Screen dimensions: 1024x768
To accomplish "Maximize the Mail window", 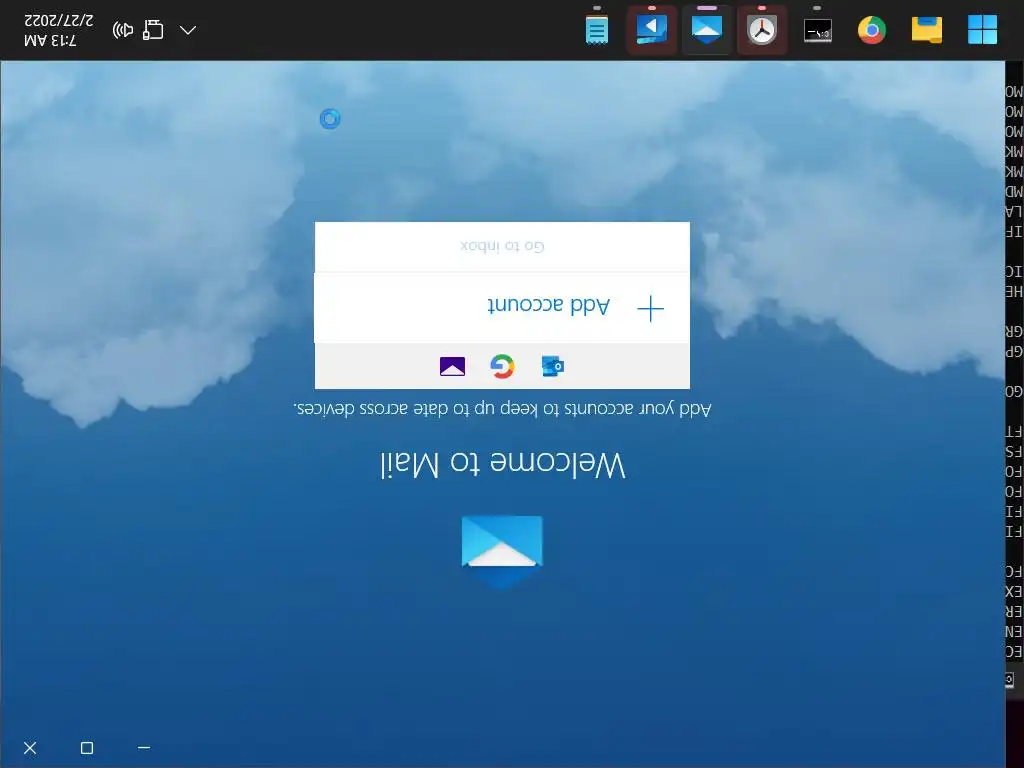I will [x=87, y=748].
